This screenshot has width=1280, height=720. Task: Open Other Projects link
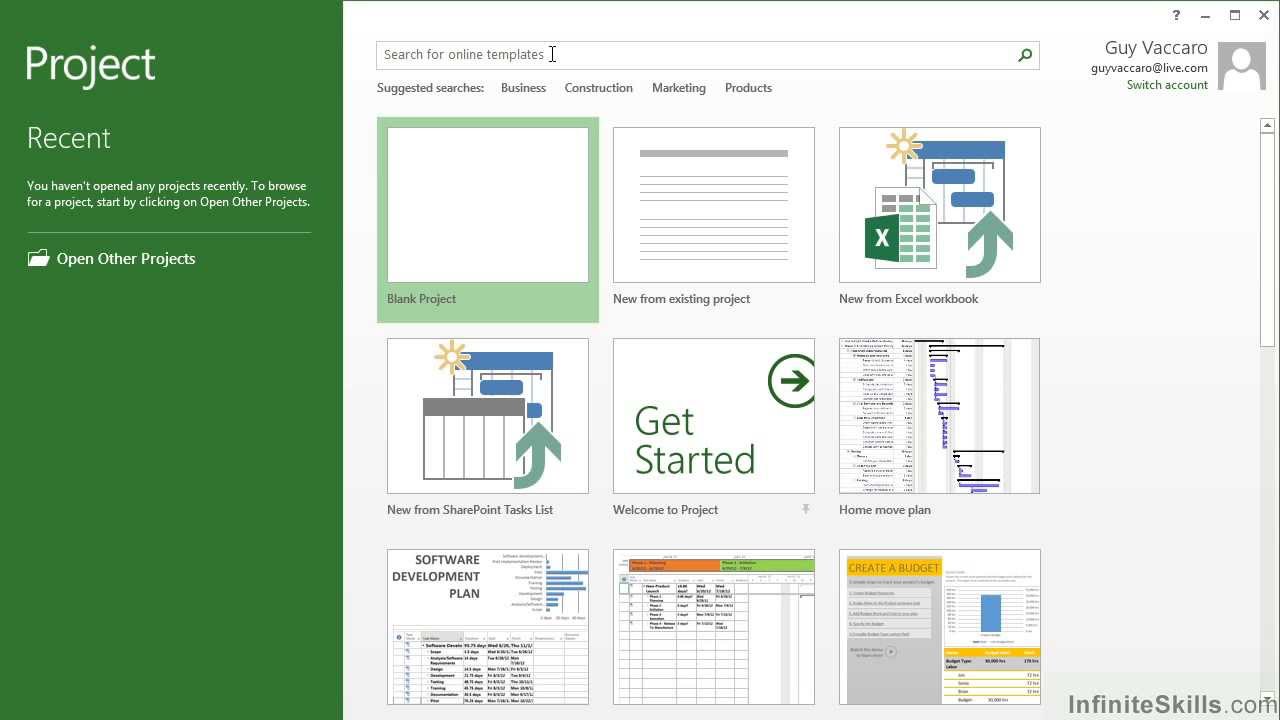[126, 258]
